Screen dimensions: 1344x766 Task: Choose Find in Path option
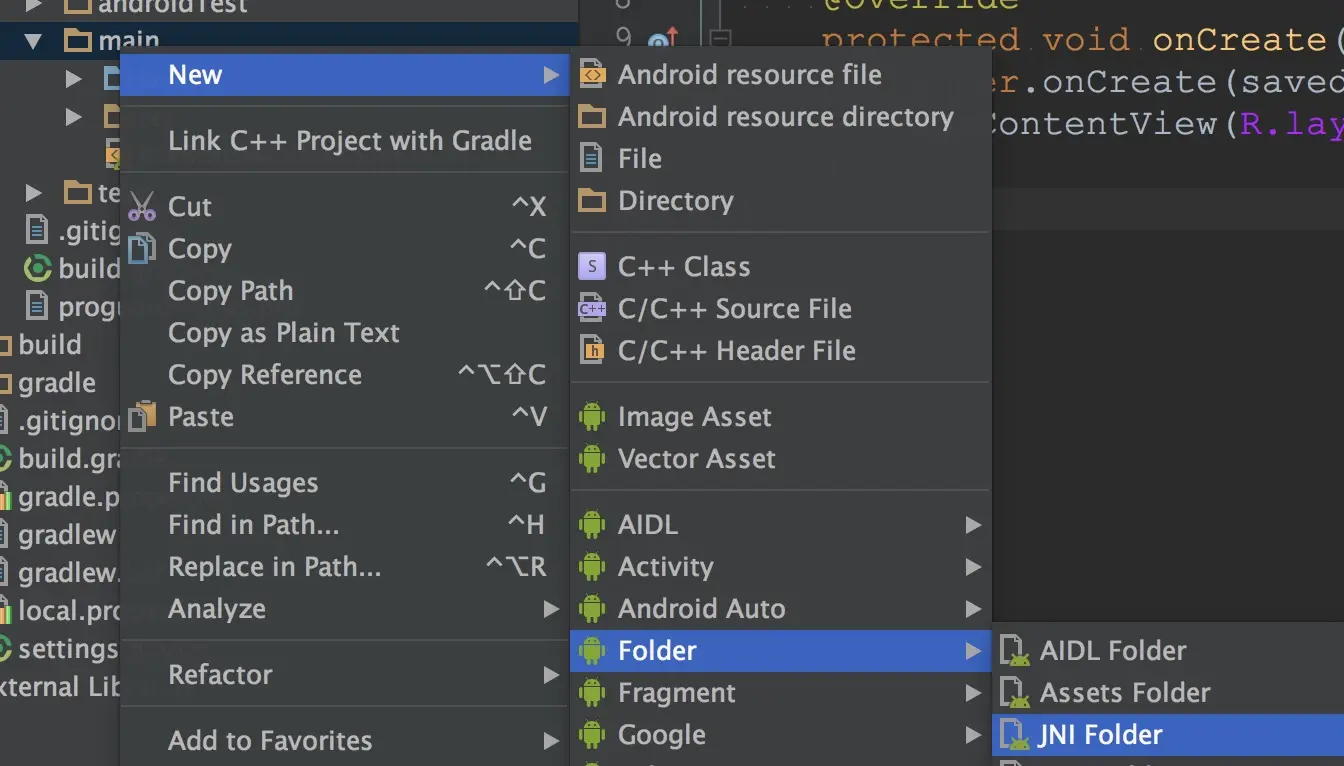[253, 525]
